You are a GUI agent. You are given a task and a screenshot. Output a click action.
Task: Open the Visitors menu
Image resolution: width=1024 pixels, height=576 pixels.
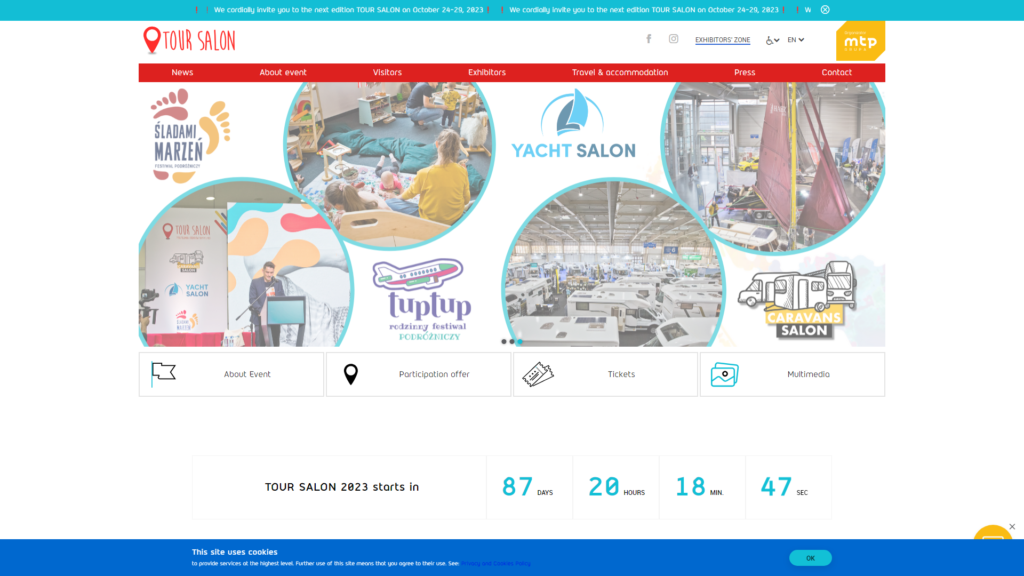pyautogui.click(x=387, y=72)
